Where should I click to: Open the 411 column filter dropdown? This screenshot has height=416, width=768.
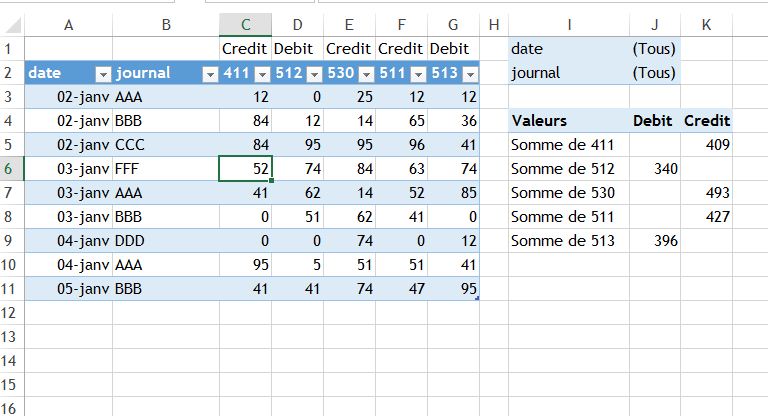[263, 74]
